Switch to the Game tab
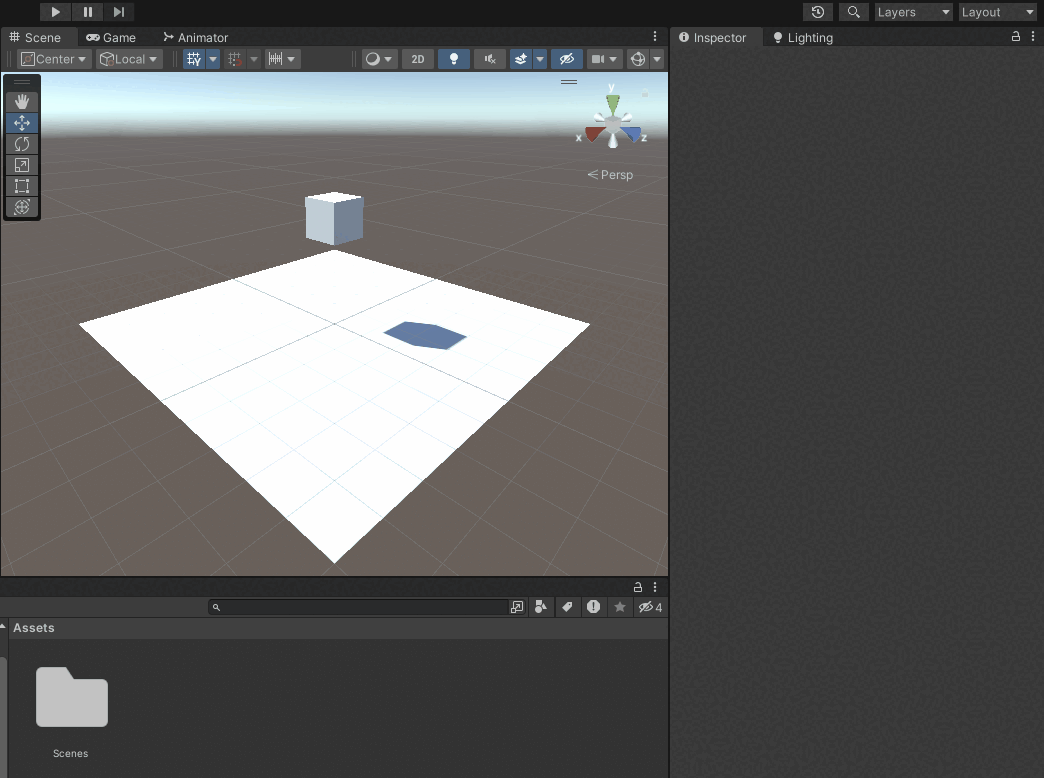The image size is (1044, 778). (x=111, y=37)
